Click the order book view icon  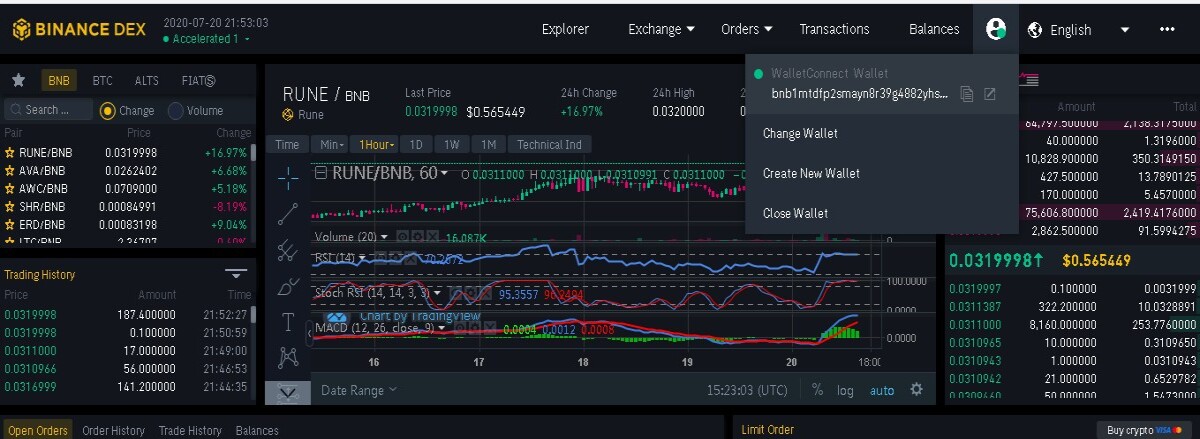click(x=1027, y=80)
